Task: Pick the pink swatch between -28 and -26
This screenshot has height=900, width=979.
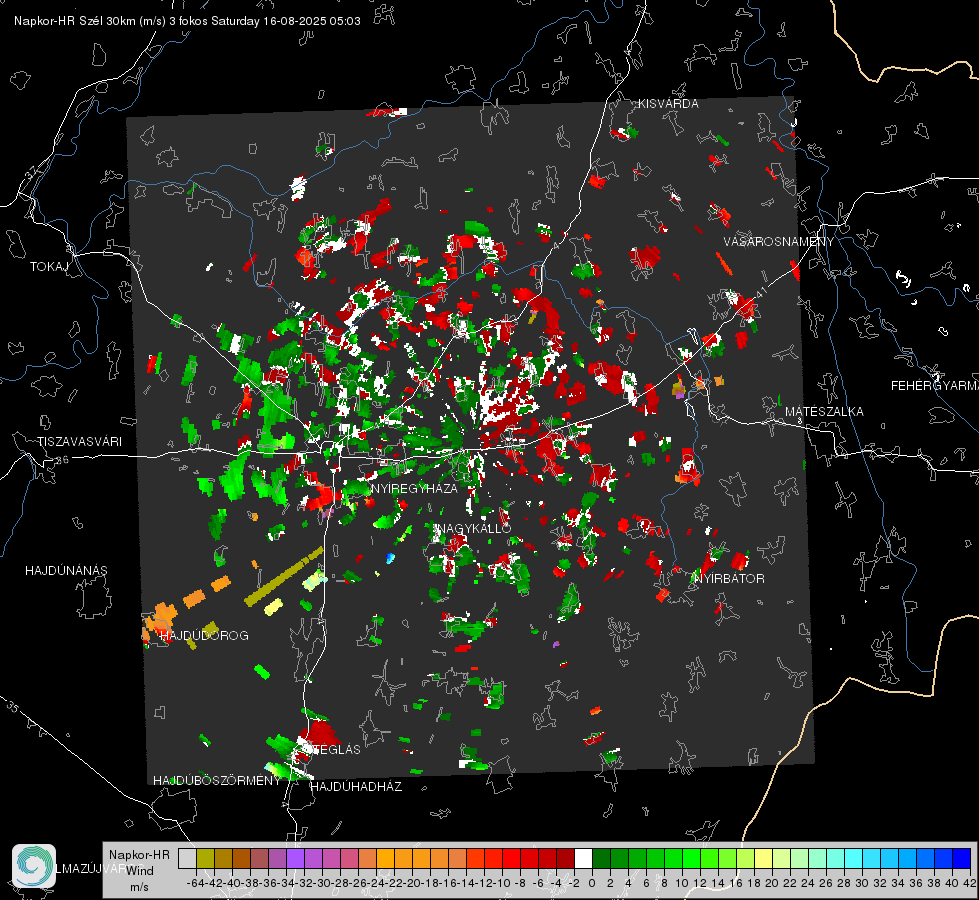Action: pos(349,858)
